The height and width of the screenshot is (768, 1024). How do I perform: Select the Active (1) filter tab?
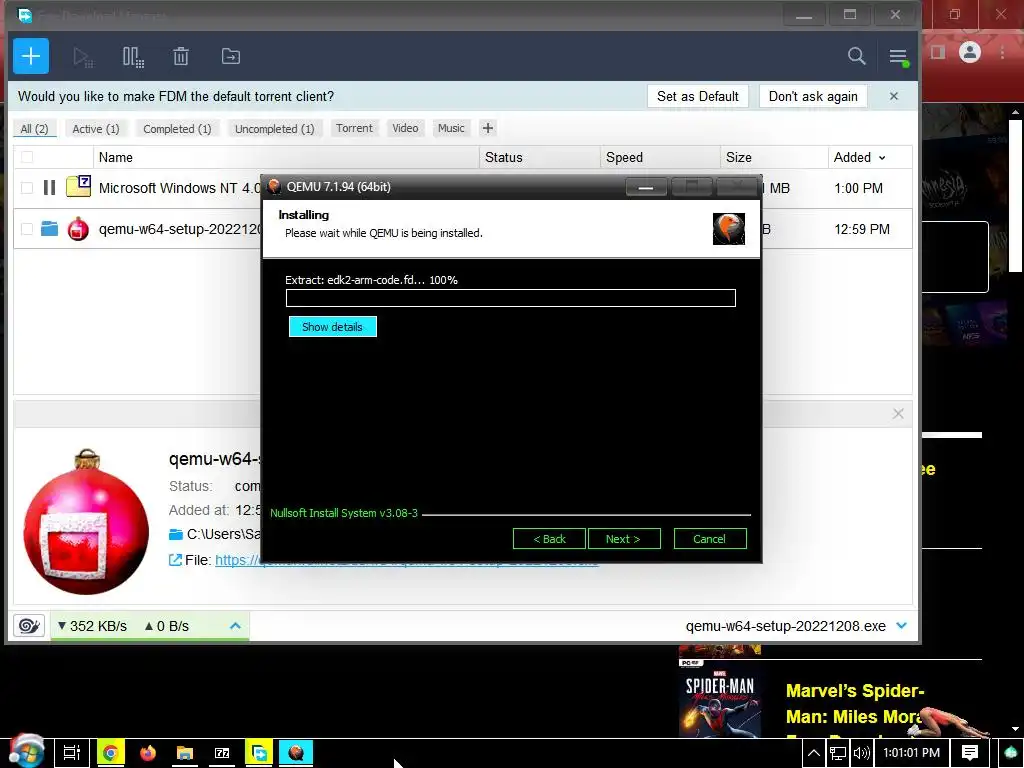(x=96, y=129)
